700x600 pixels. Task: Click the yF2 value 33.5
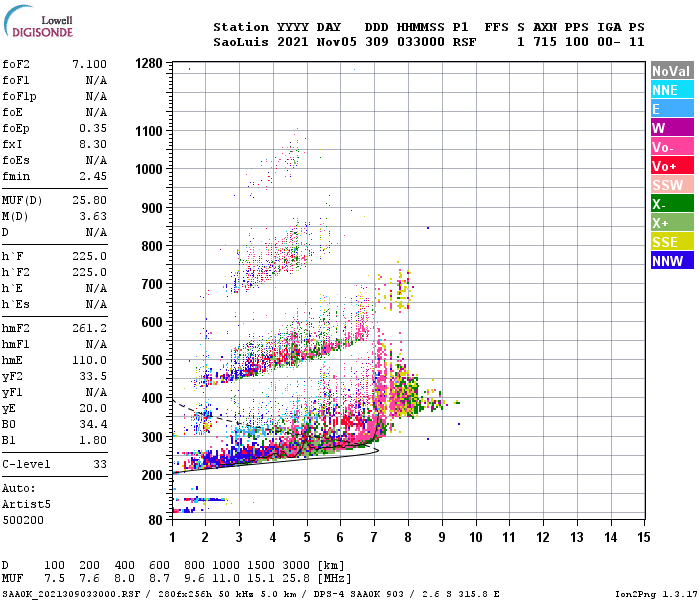pos(93,376)
